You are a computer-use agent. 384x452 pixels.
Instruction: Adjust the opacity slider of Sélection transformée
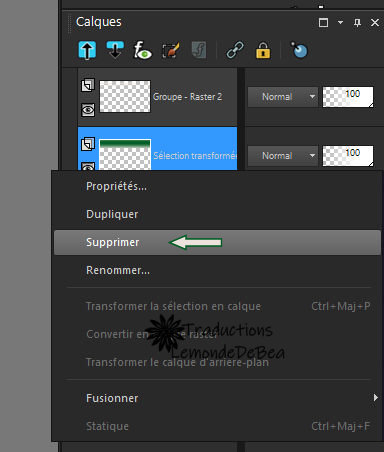348,156
